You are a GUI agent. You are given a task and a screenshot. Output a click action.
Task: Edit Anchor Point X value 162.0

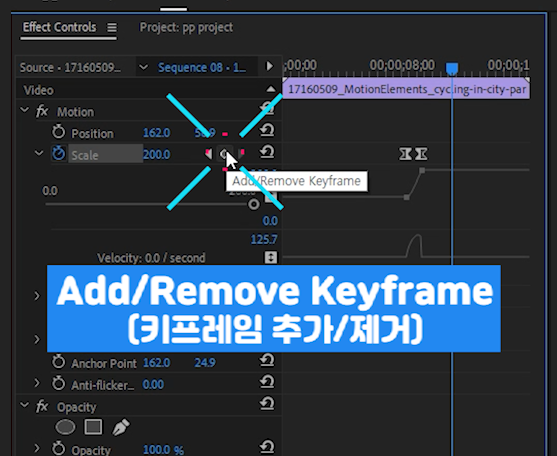156,363
